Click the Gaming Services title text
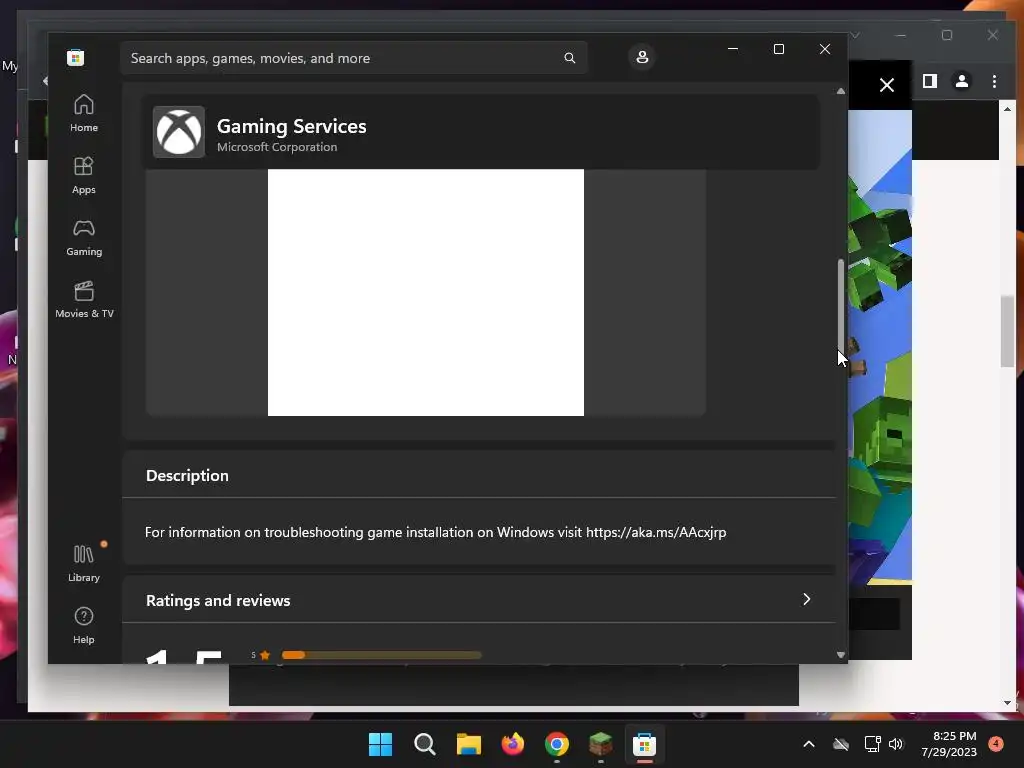Screen dimensions: 1024x768 pyautogui.click(x=291, y=126)
